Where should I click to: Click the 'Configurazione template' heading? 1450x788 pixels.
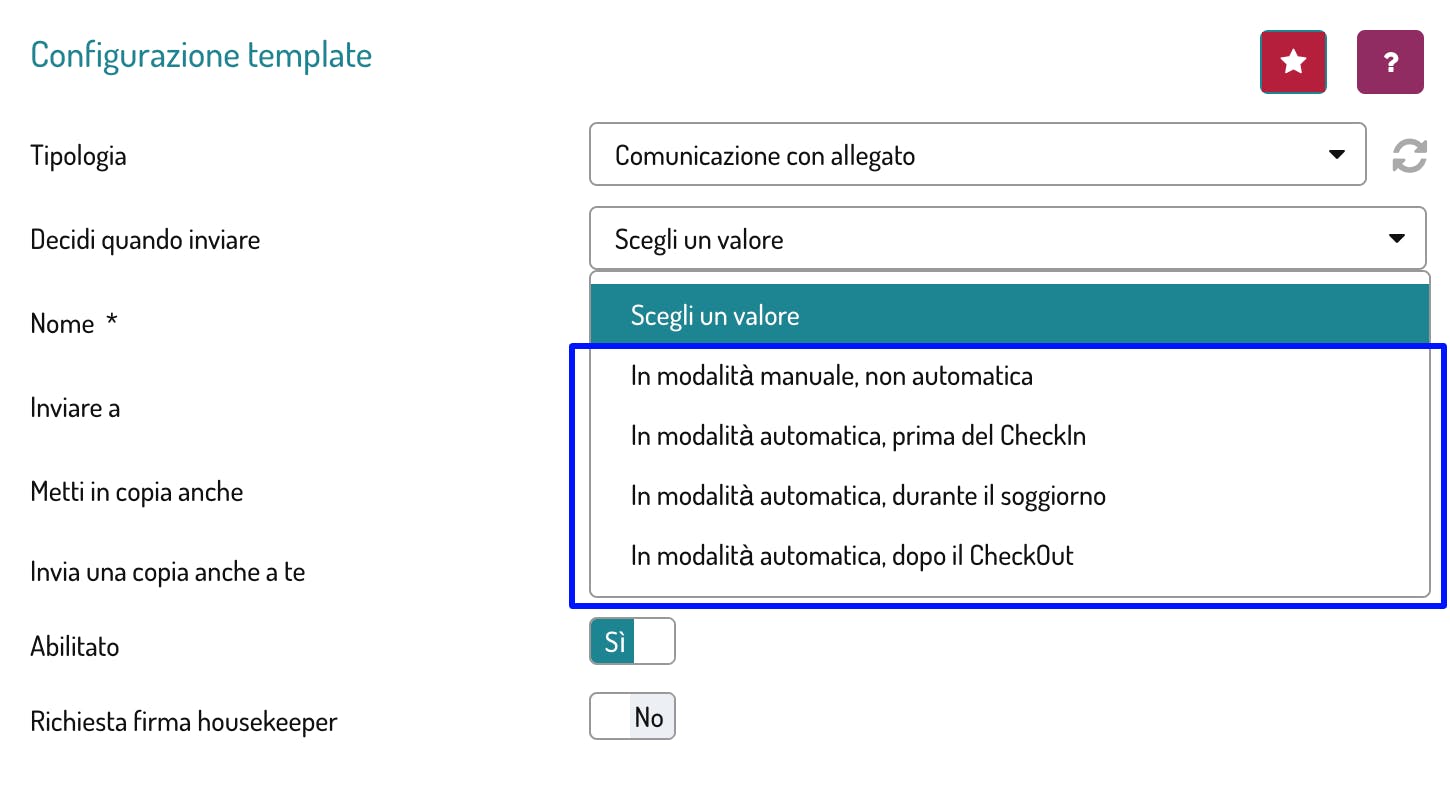click(x=201, y=55)
